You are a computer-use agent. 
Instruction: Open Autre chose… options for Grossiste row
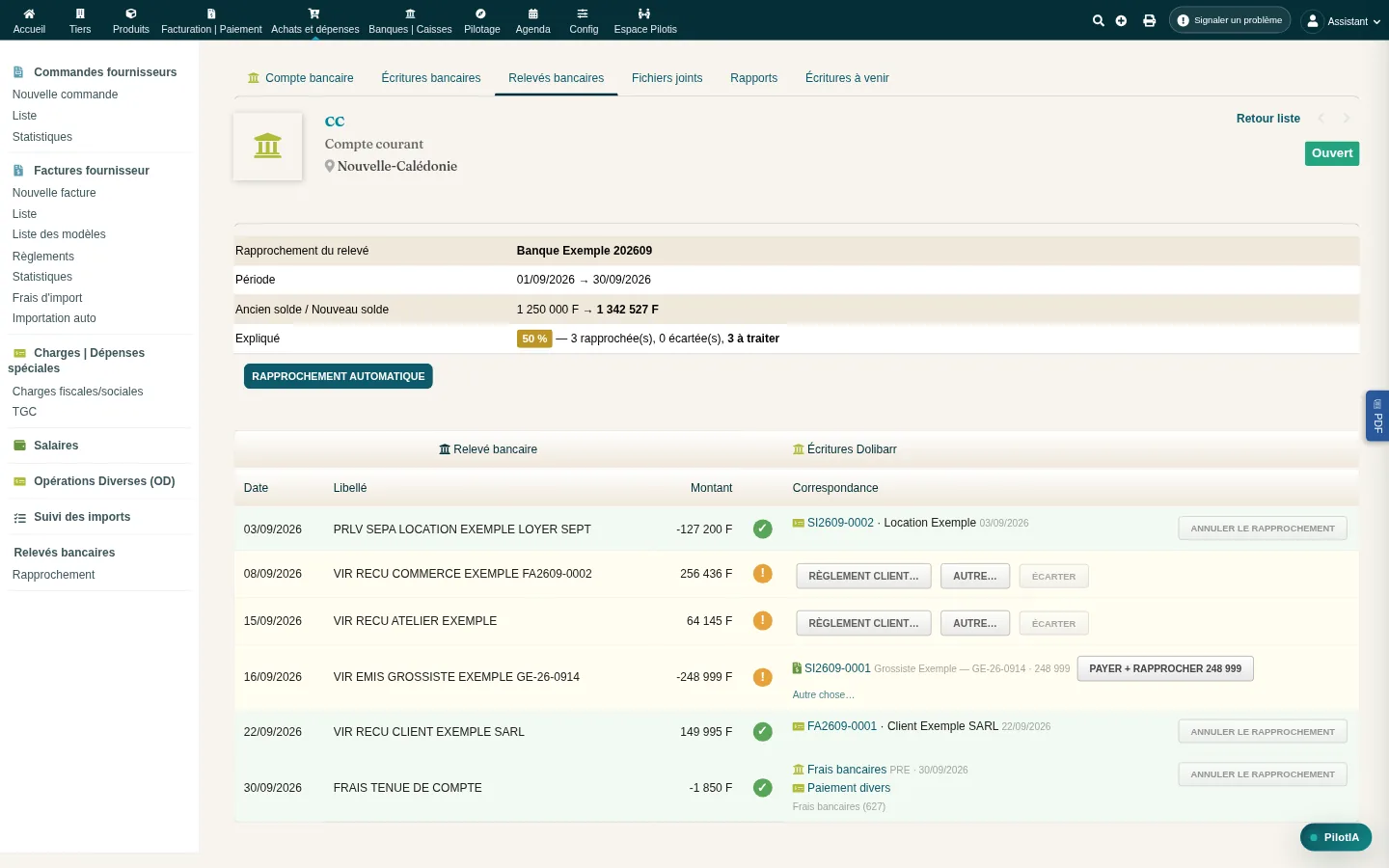823,694
